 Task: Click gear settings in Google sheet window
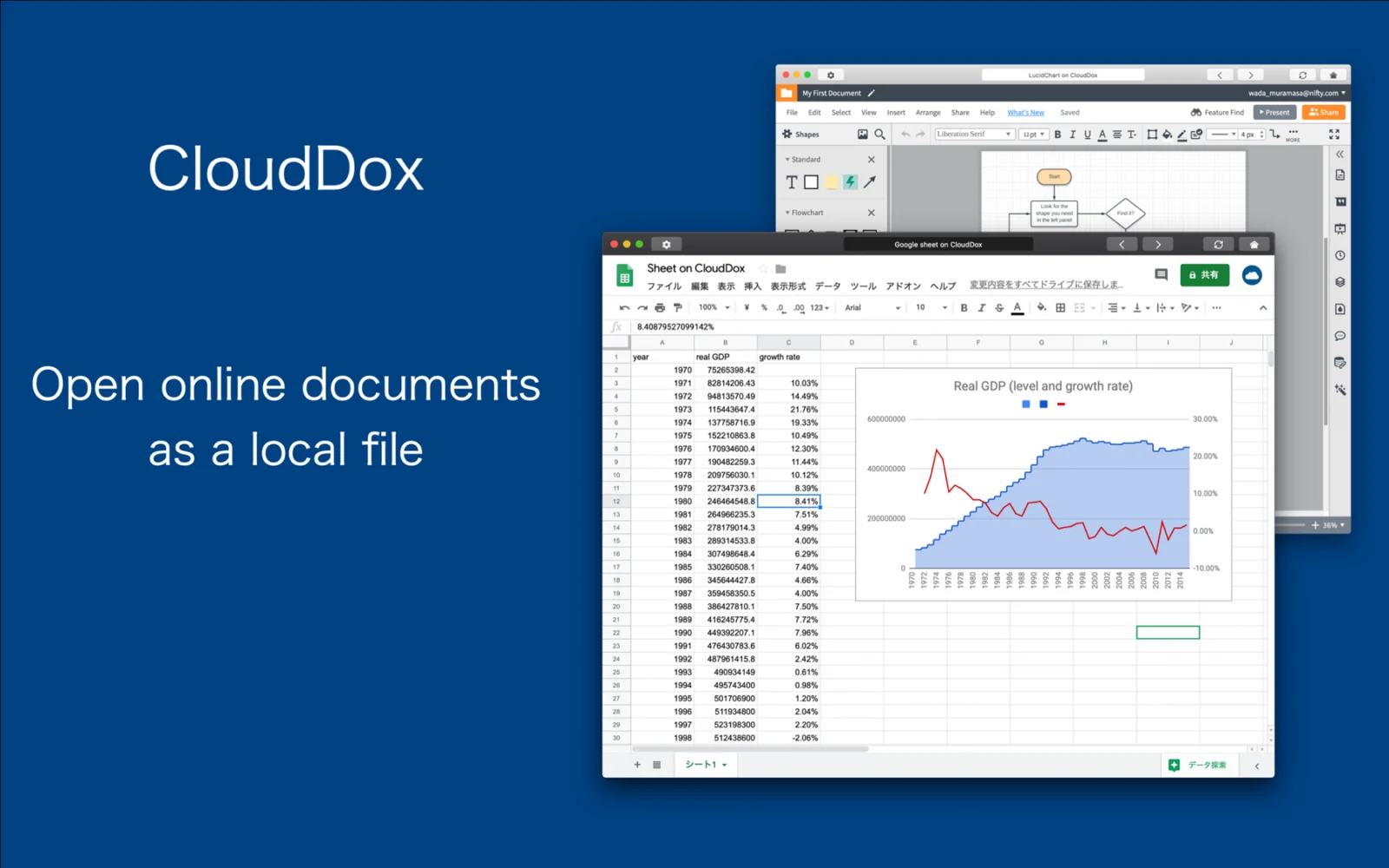(x=666, y=245)
